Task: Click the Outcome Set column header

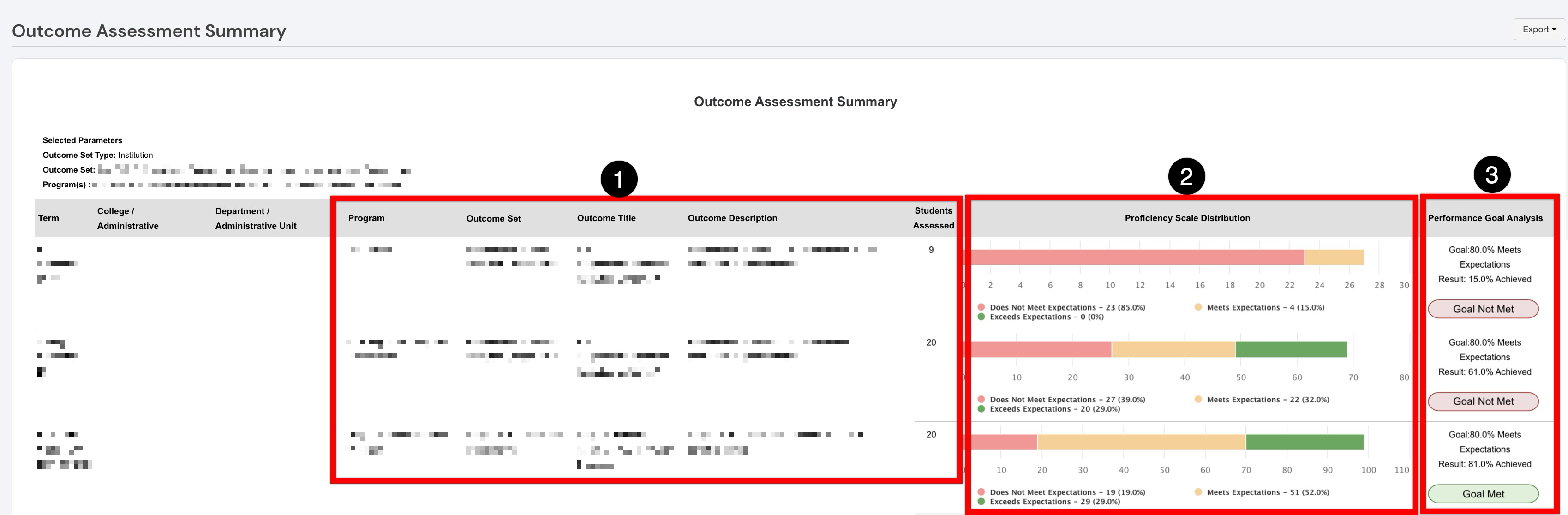Action: 494,219
